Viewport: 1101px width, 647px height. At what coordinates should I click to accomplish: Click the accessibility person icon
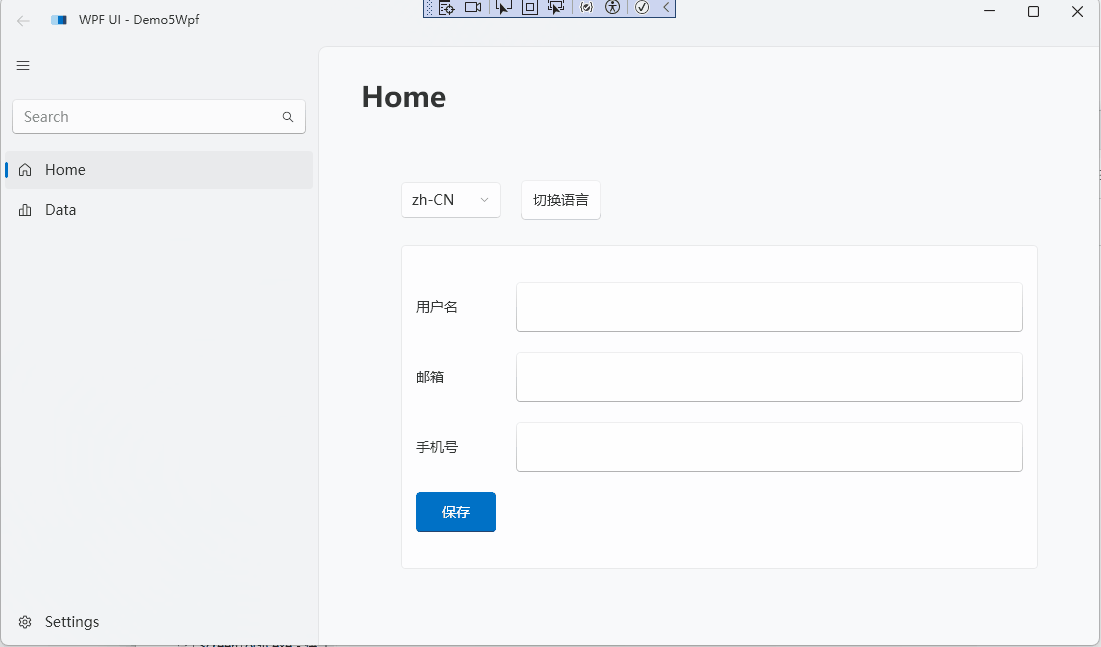tap(613, 8)
